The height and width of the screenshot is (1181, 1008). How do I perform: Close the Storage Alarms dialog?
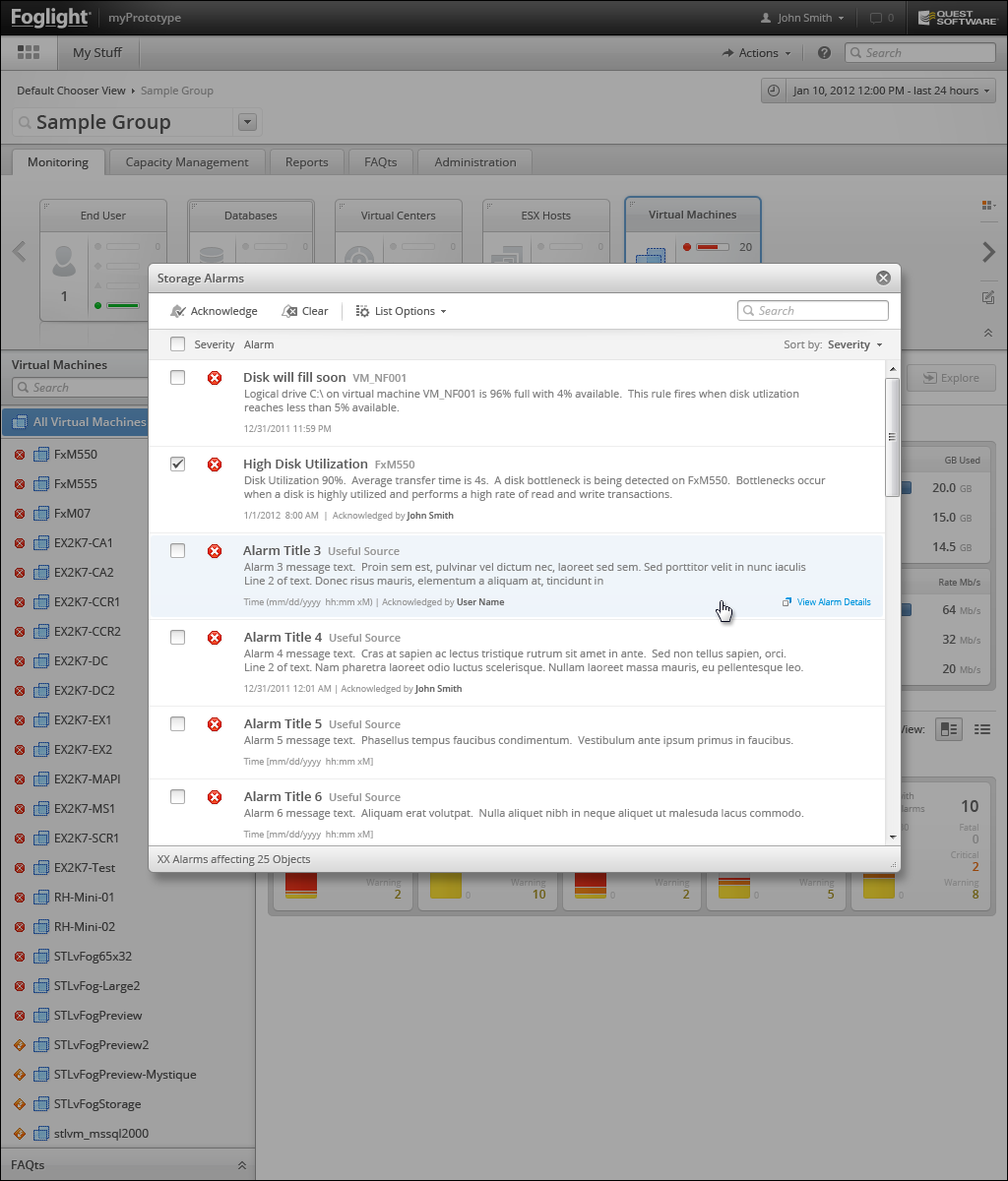(883, 279)
